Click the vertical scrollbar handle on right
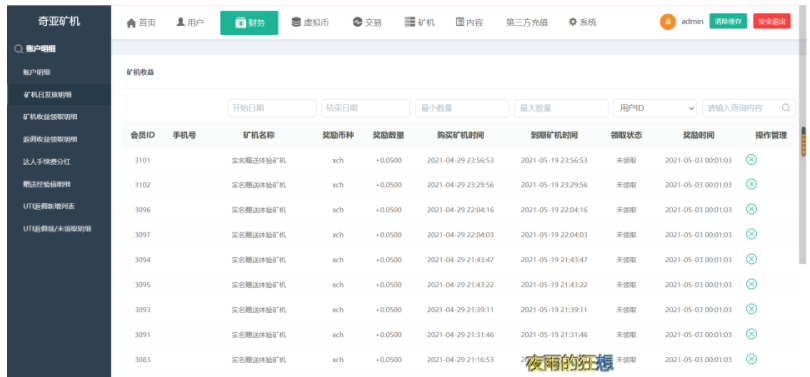810x377 pixels. pyautogui.click(x=803, y=141)
